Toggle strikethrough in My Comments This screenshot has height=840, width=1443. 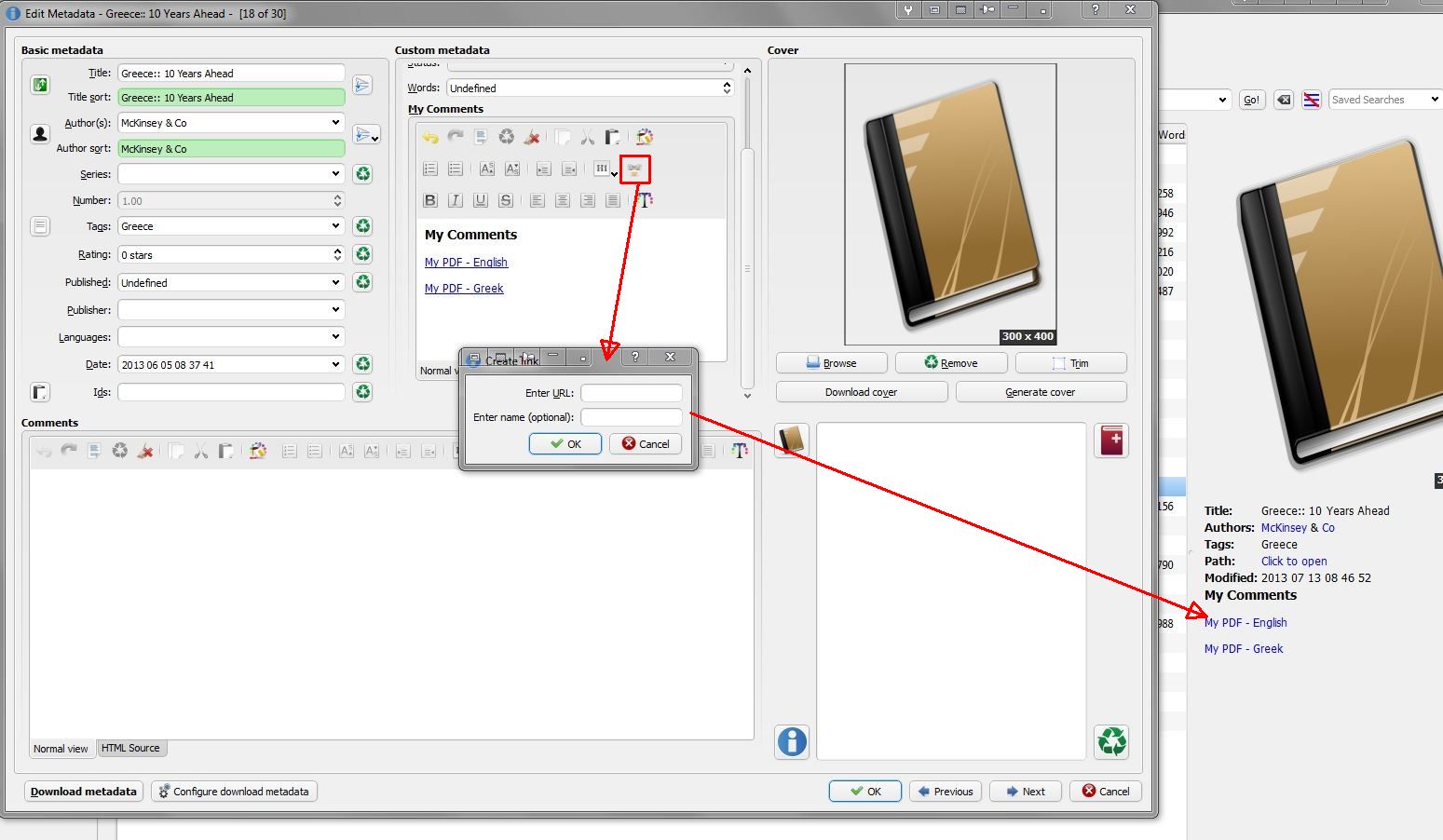(x=506, y=200)
